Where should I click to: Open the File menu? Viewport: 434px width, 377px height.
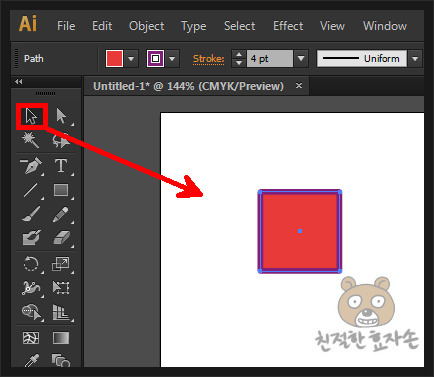click(66, 26)
